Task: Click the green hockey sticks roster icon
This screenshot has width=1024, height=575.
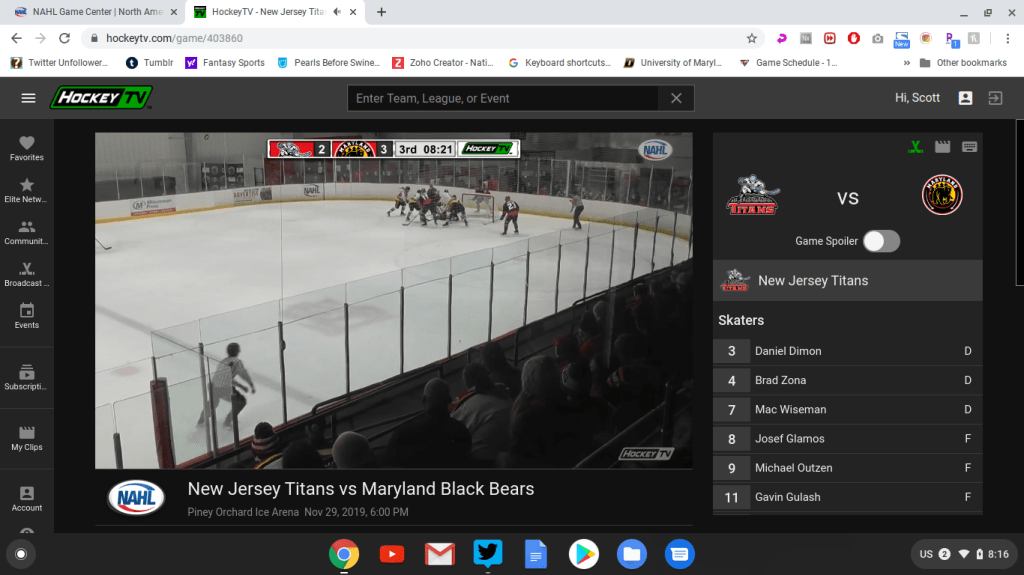Action: coord(915,147)
